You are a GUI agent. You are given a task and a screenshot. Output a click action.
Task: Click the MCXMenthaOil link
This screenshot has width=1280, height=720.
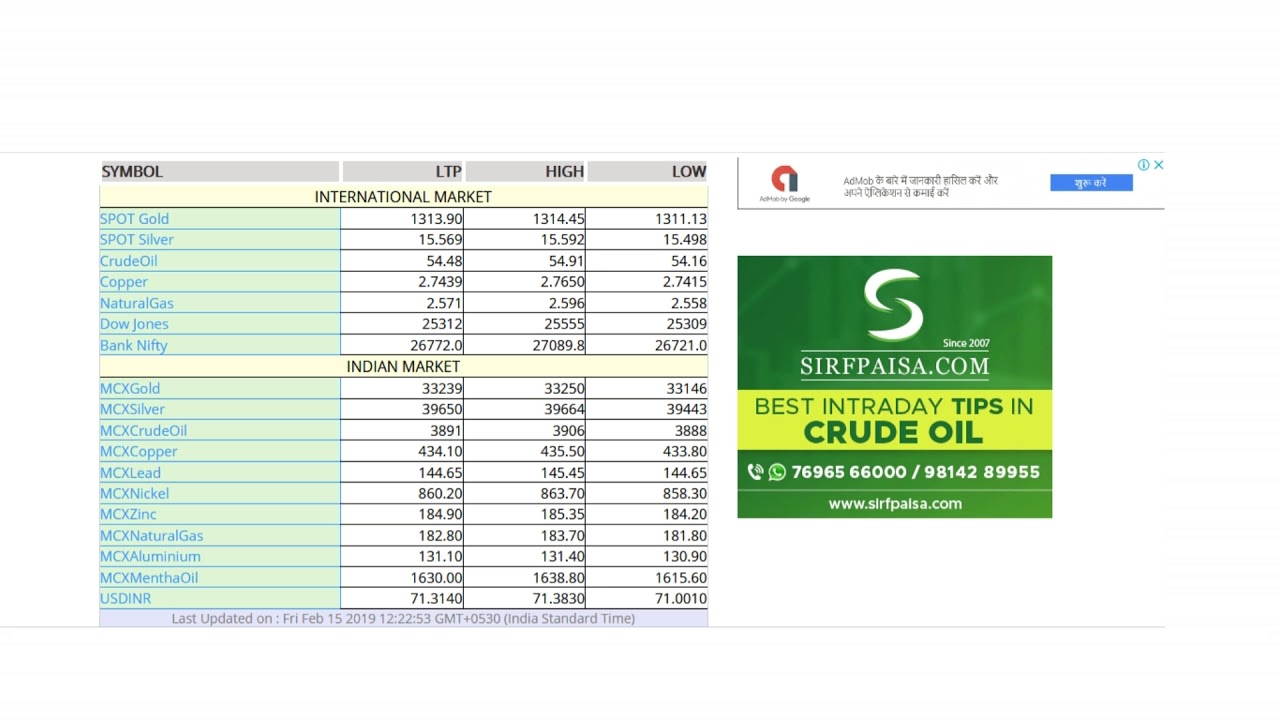[x=149, y=577]
